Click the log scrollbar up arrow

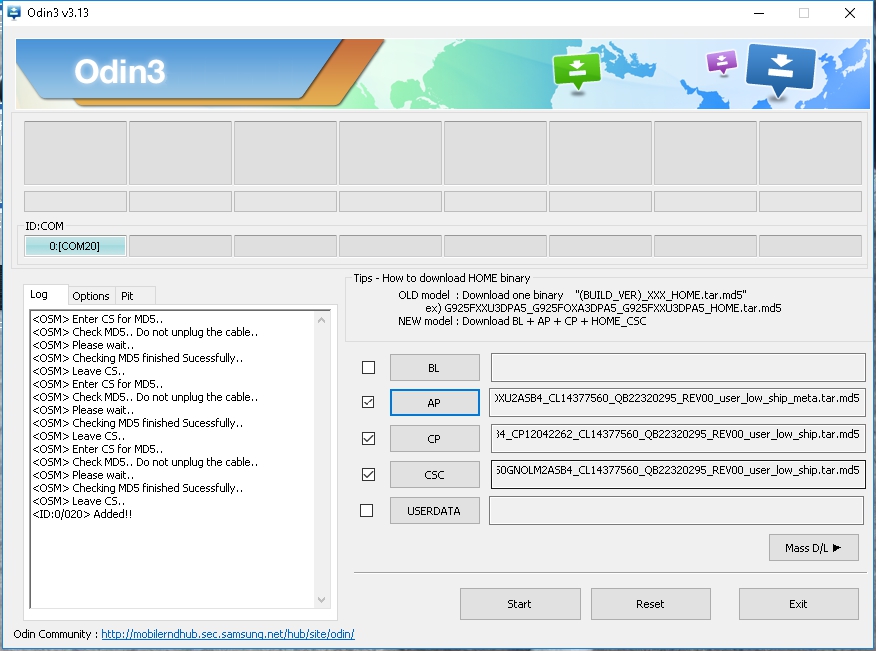tap(321, 320)
